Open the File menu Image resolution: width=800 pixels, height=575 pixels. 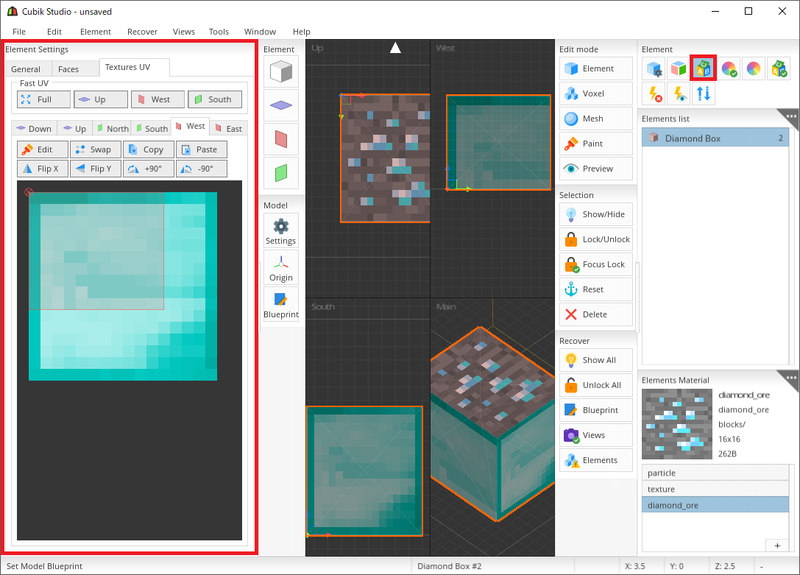tap(19, 32)
